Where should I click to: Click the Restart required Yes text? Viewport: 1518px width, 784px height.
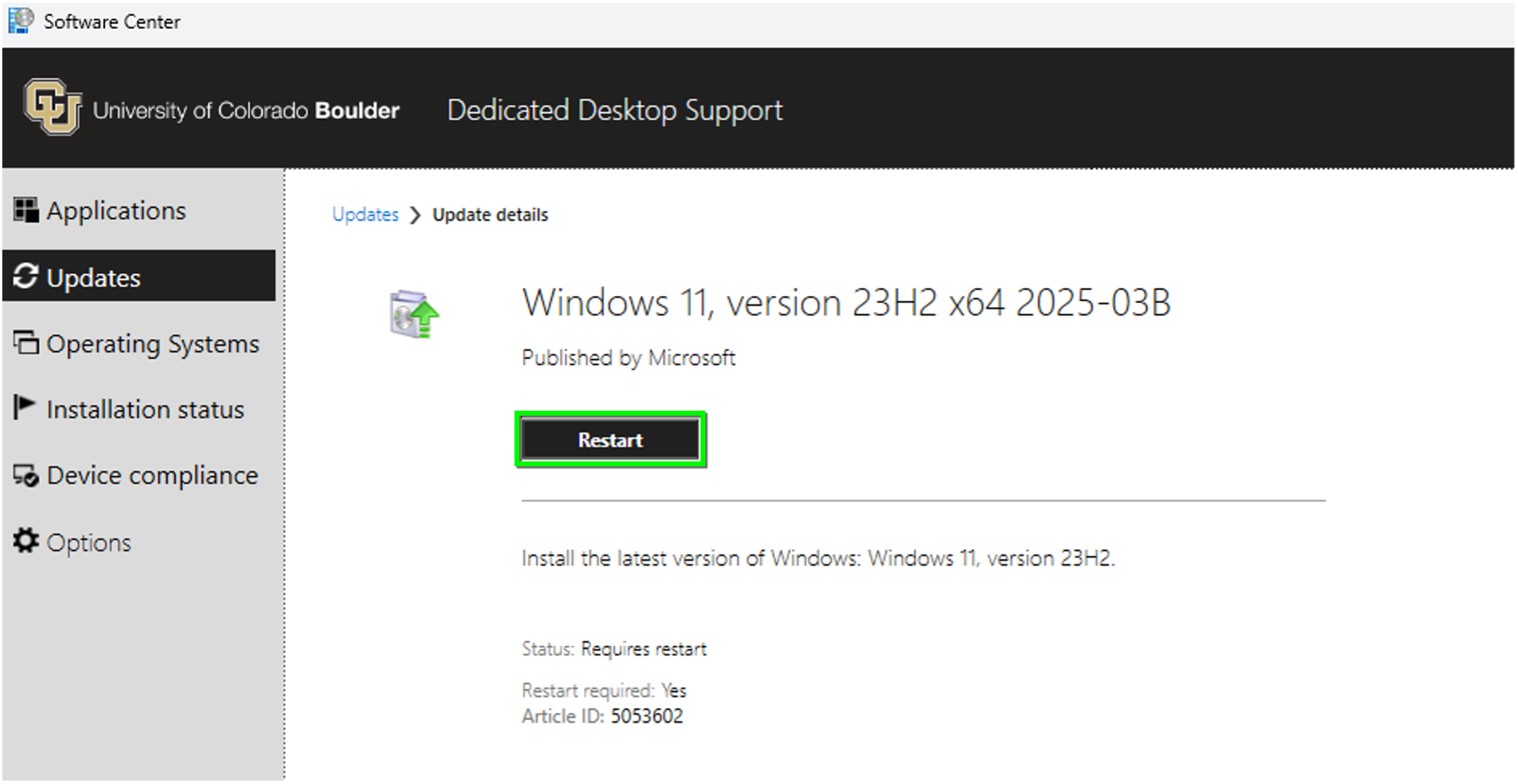coord(604,690)
